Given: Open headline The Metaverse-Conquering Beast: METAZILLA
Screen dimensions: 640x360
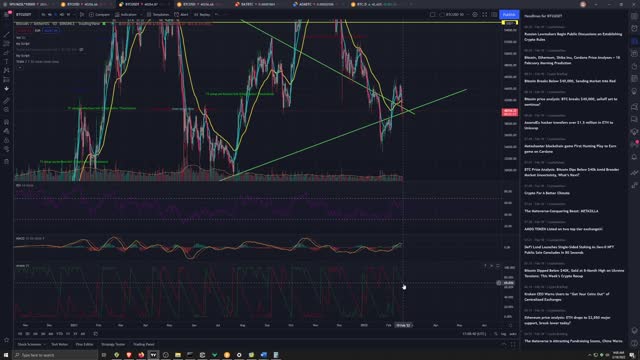Looking at the screenshot, I should pyautogui.click(x=561, y=211).
